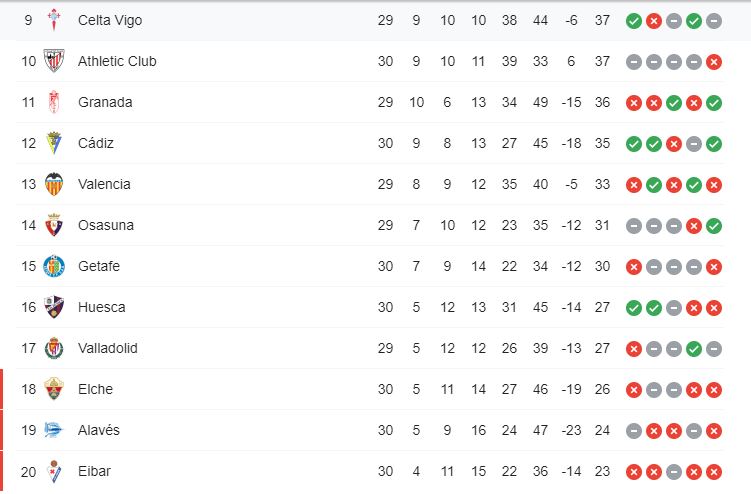Click the Valencia bat crest icon
This screenshot has height=494, width=751.
pyautogui.click(x=54, y=184)
